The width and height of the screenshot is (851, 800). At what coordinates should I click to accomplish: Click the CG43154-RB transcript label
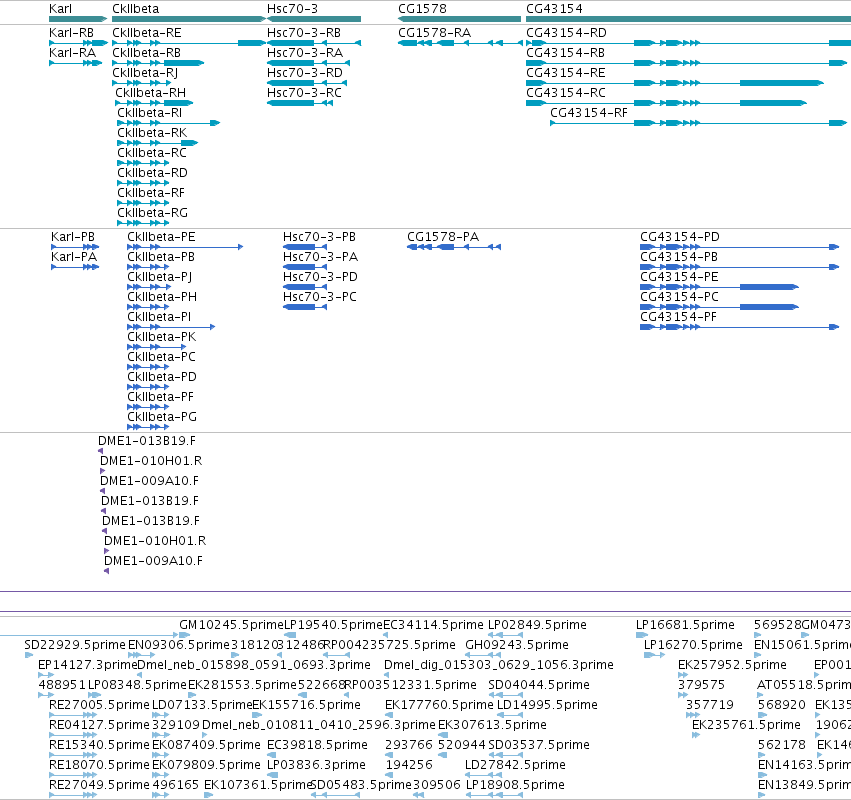[x=566, y=53]
